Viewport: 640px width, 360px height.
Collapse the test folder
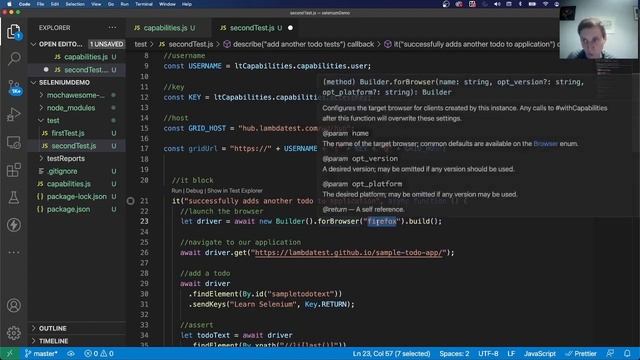[53, 120]
